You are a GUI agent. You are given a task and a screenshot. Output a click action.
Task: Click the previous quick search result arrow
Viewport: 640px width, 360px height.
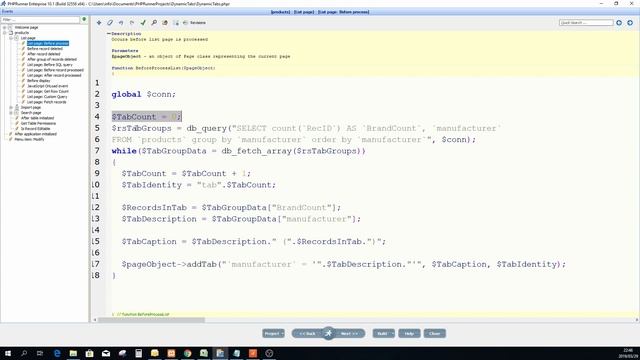coord(619,23)
